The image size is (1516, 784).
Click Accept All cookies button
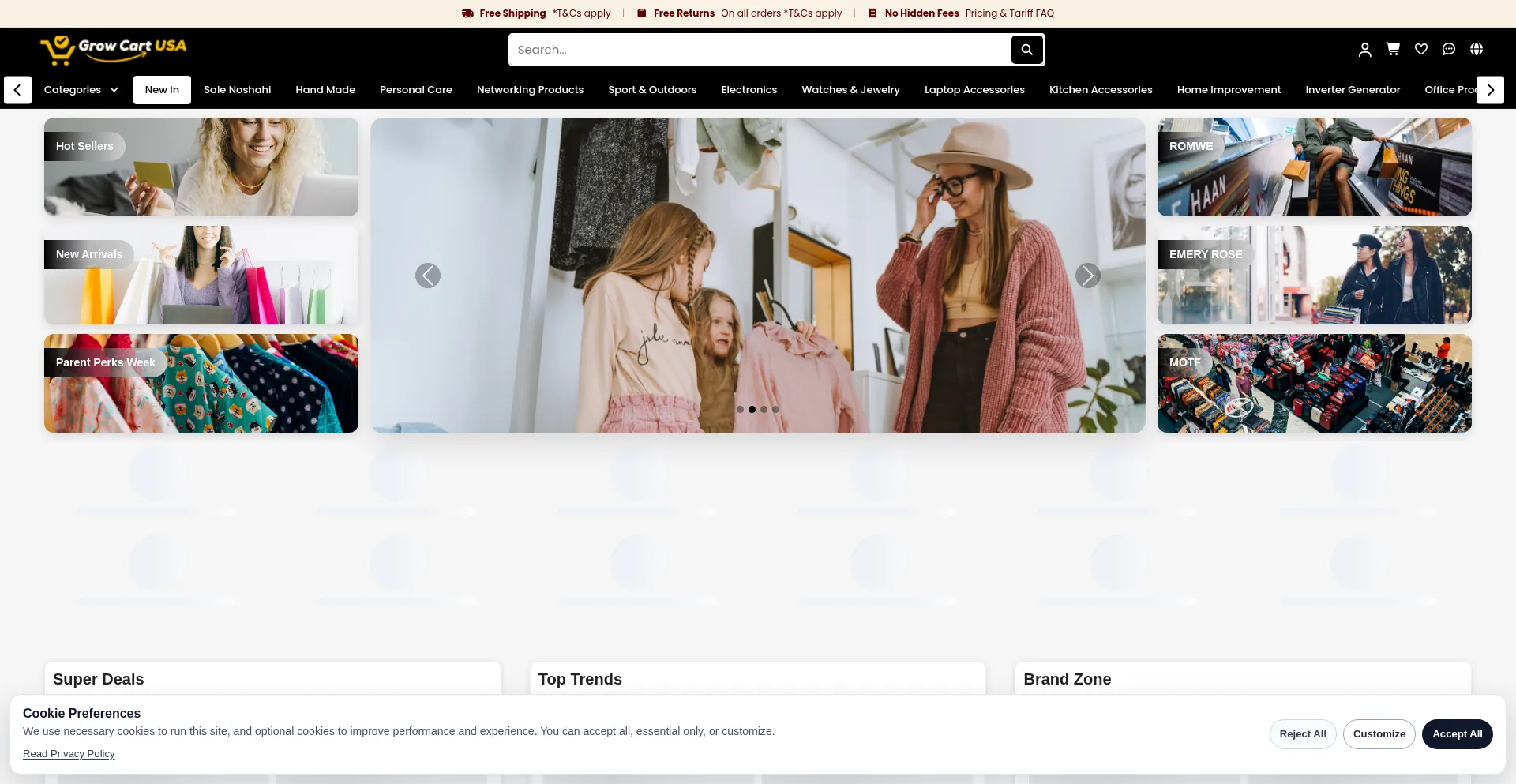click(x=1458, y=734)
